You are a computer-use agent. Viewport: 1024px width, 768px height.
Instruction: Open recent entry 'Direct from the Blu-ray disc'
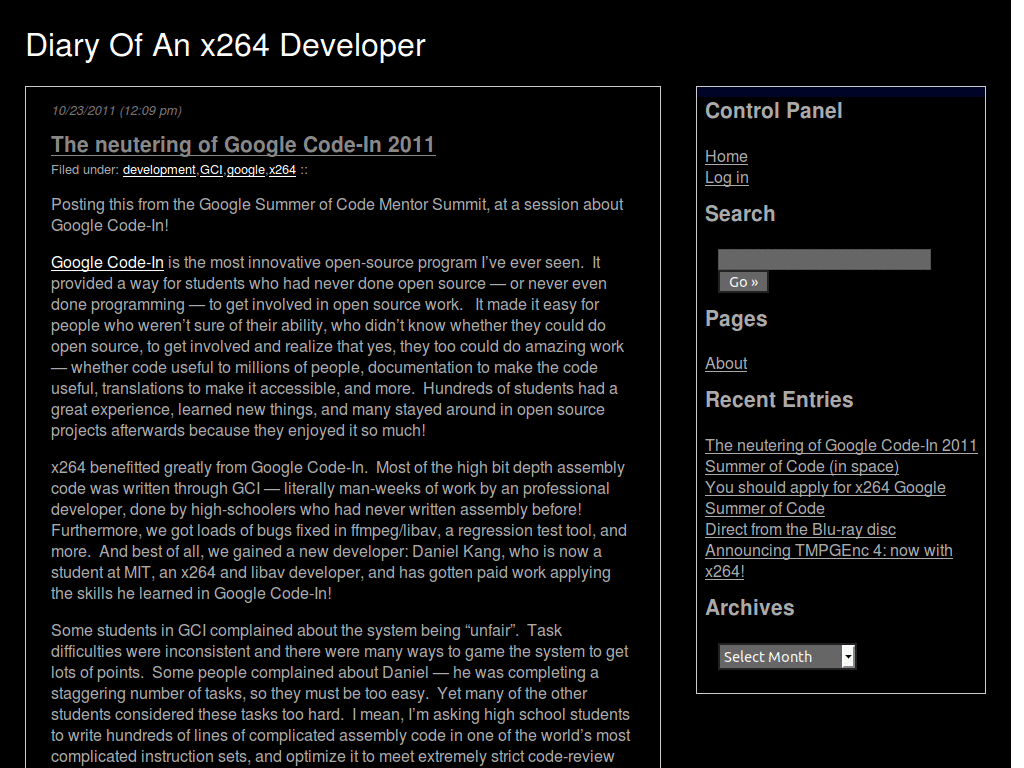801,530
